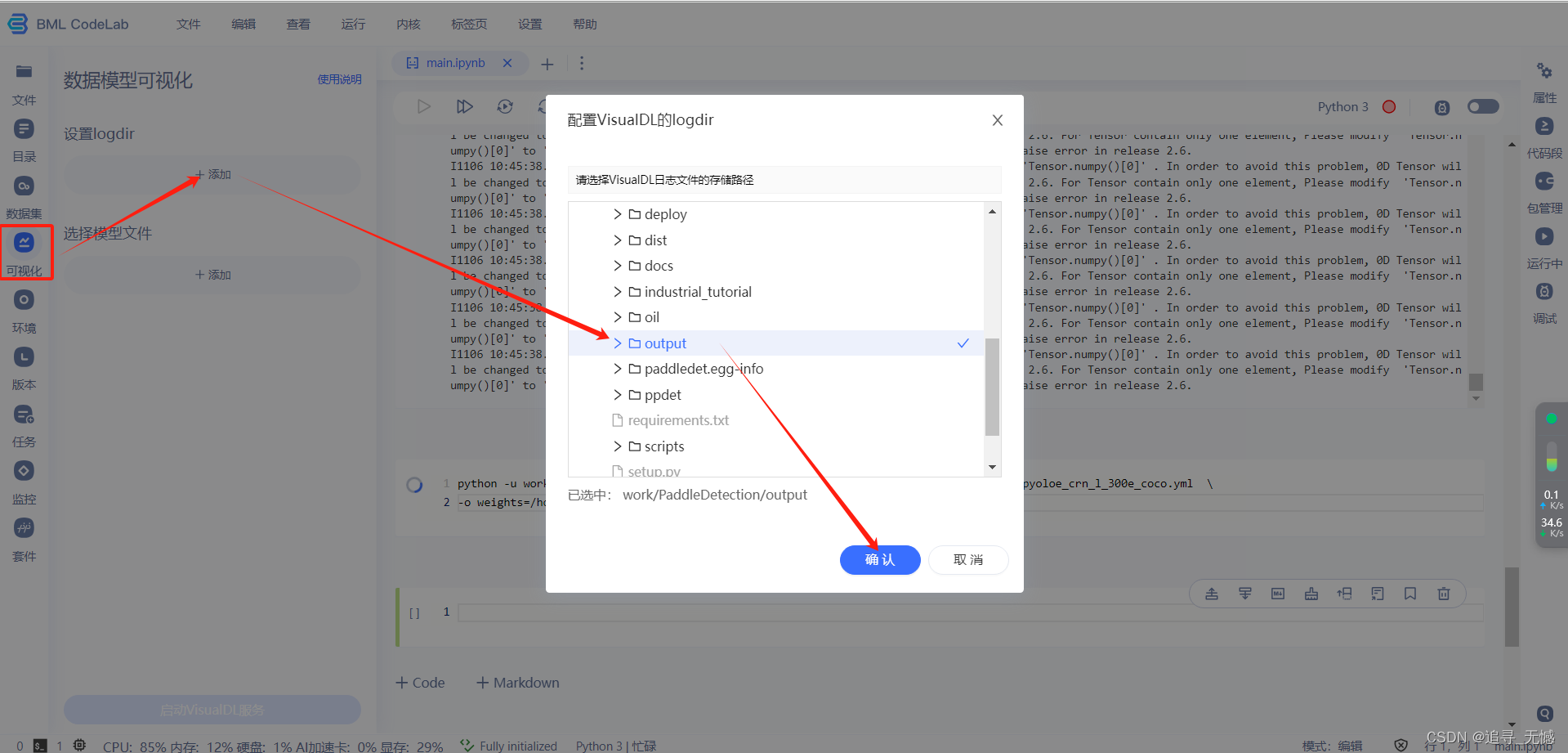Open the 查看 menu
This screenshot has height=753, width=1568.
point(298,24)
